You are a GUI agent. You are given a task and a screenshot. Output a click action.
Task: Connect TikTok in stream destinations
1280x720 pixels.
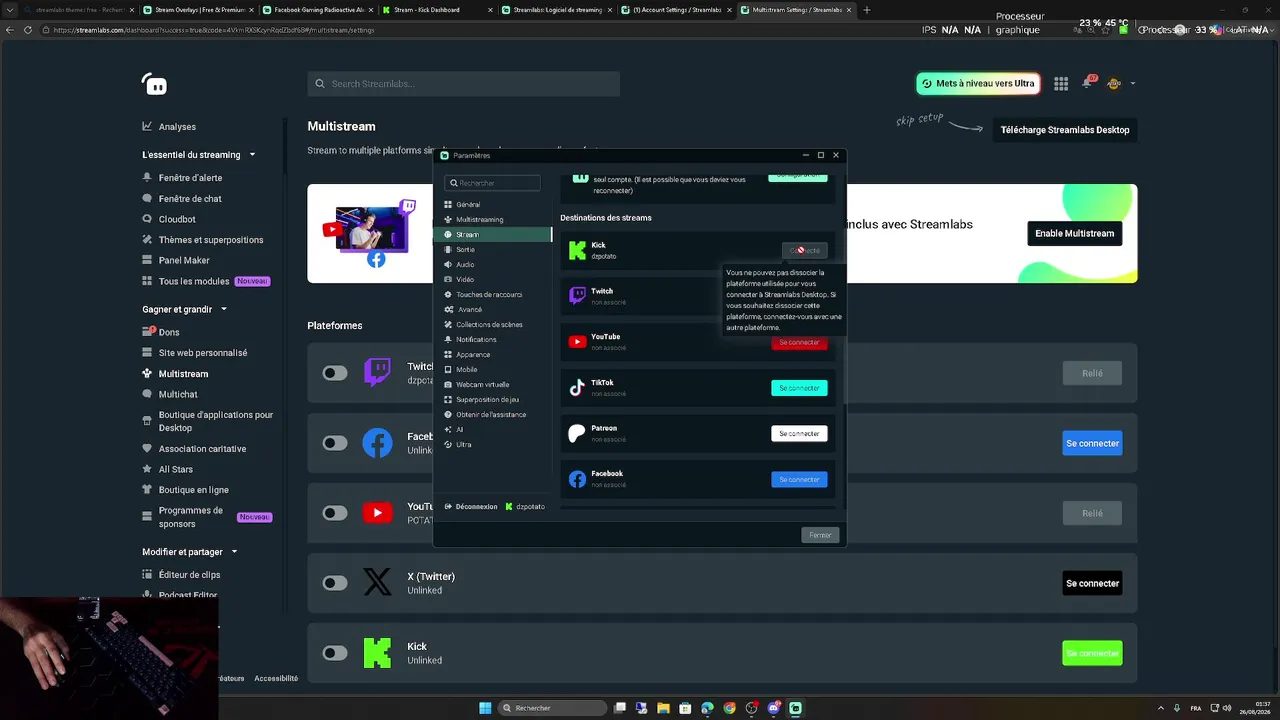click(x=799, y=388)
